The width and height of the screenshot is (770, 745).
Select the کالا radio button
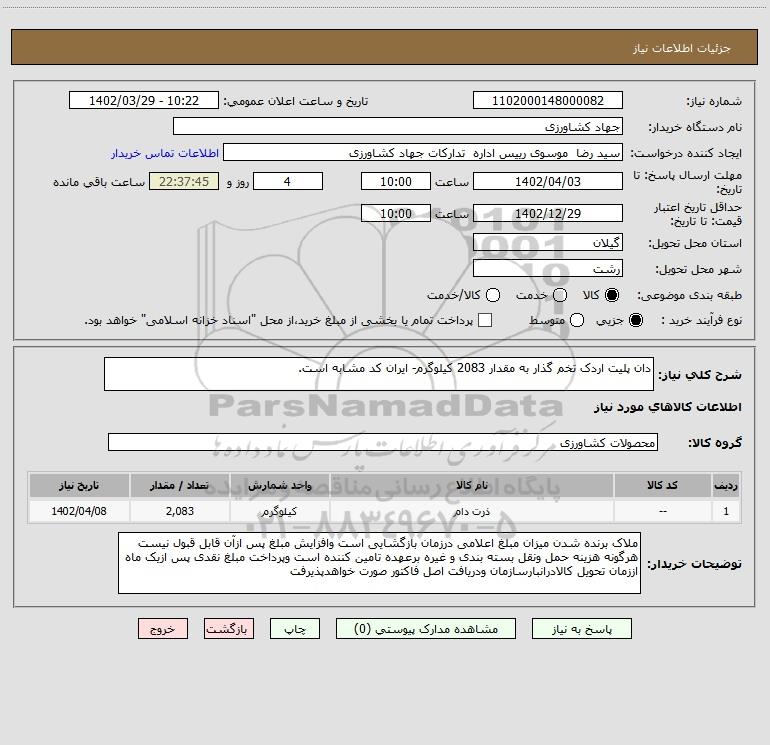[x=612, y=295]
